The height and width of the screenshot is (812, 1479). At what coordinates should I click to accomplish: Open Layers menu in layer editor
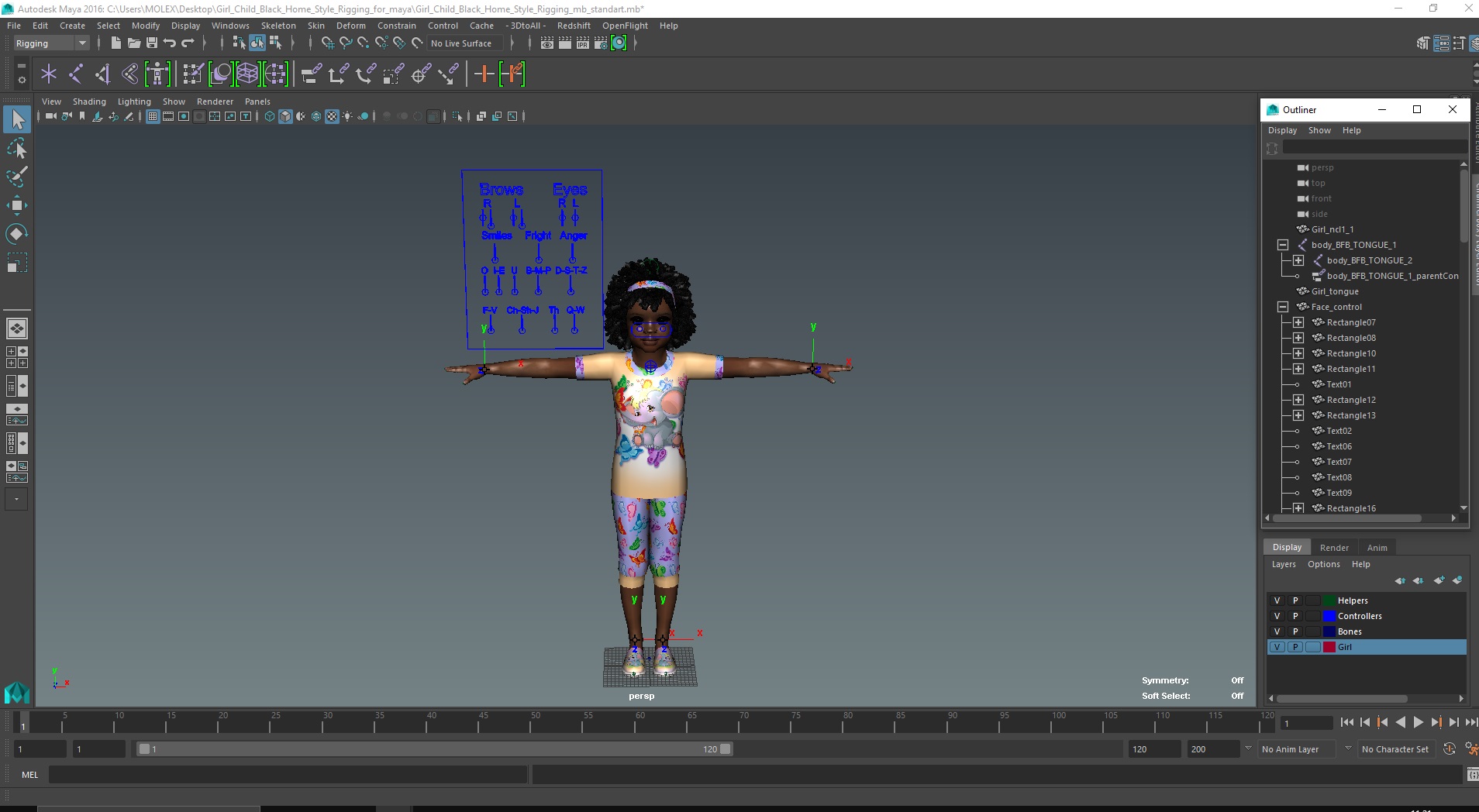(x=1284, y=564)
